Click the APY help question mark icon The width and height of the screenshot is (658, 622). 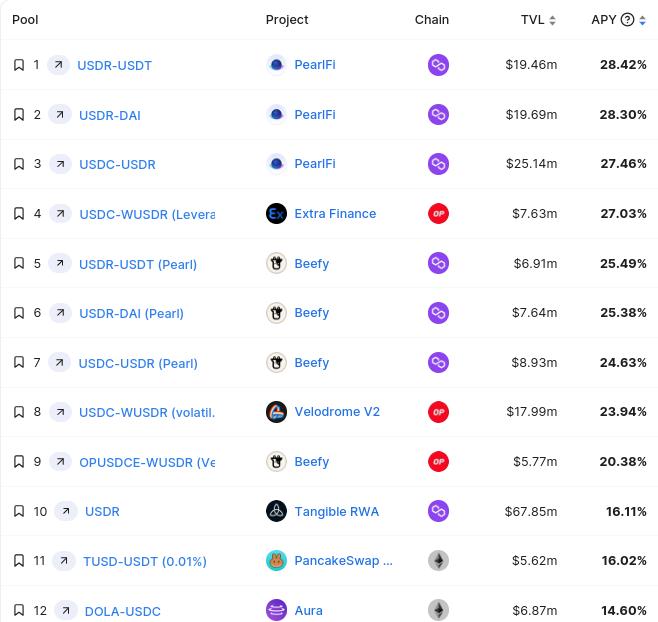pos(627,20)
